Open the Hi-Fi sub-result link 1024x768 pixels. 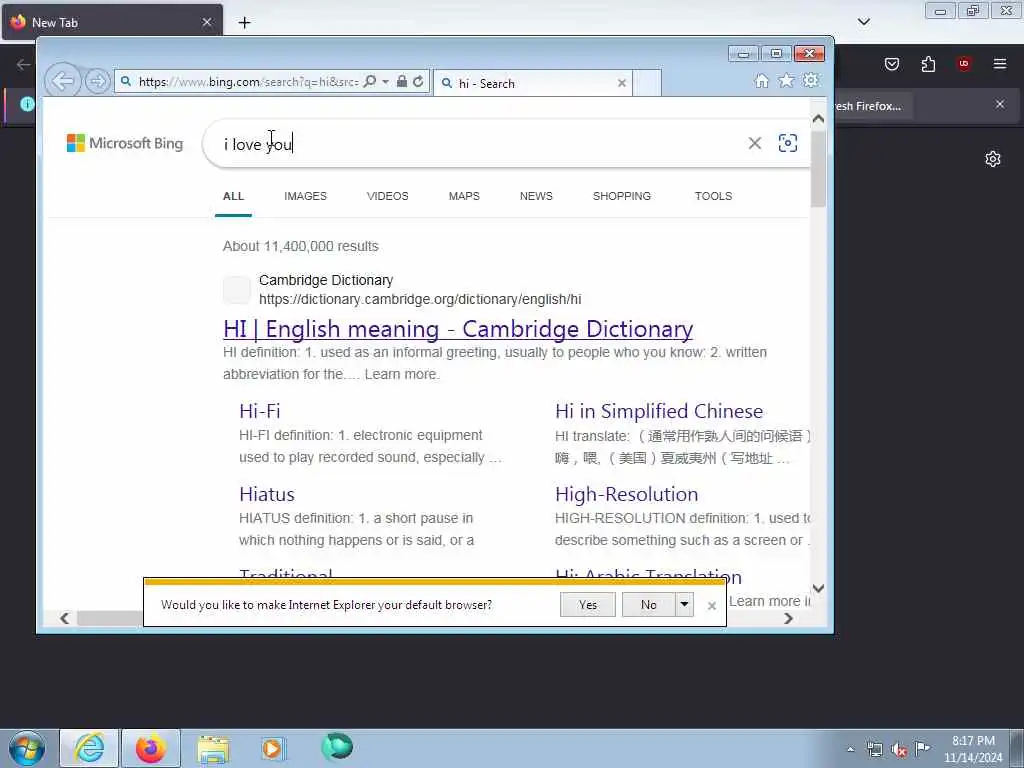coord(259,411)
